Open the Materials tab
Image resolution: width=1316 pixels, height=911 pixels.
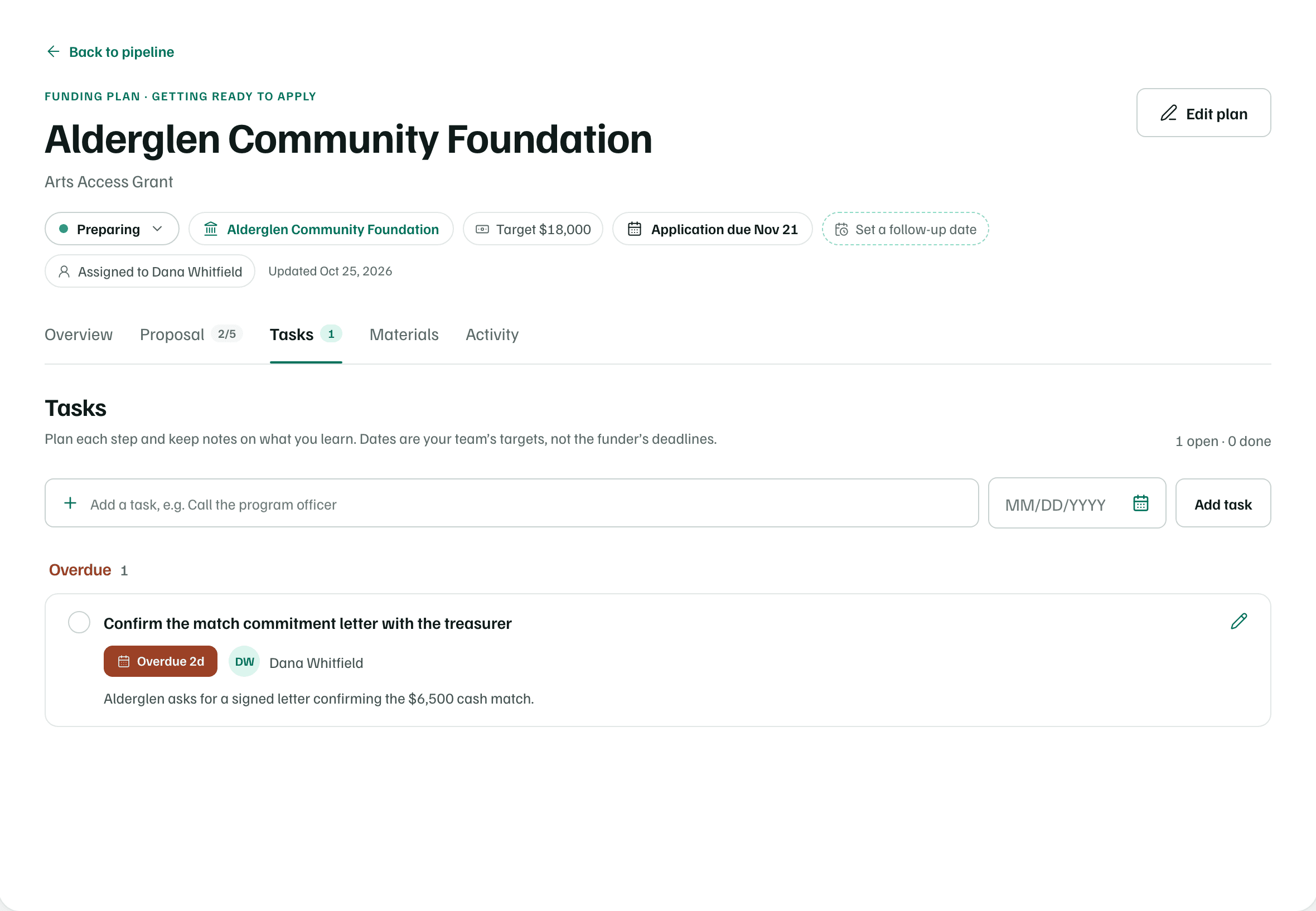tap(404, 335)
